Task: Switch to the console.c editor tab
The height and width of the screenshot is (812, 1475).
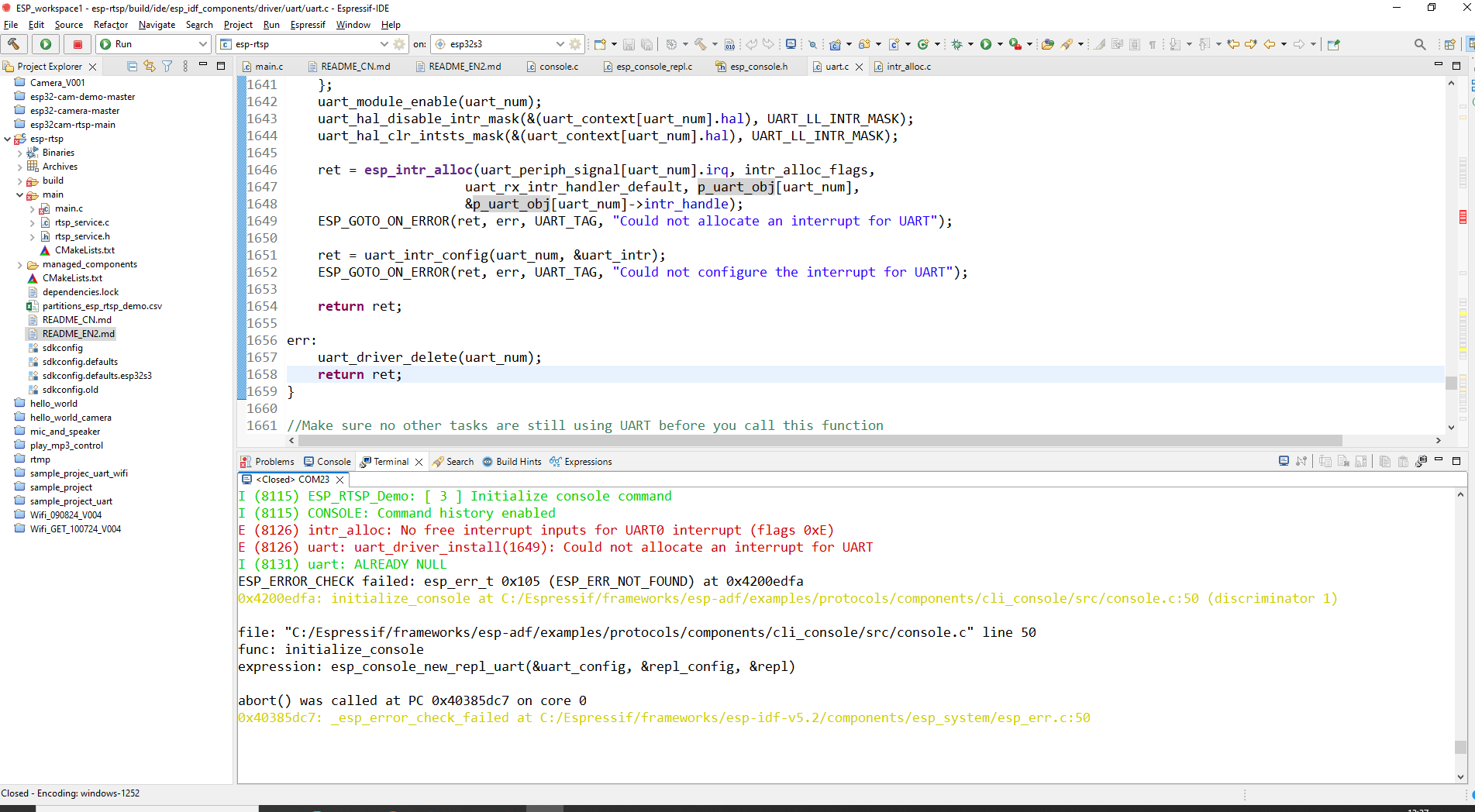Action: pyautogui.click(x=553, y=67)
